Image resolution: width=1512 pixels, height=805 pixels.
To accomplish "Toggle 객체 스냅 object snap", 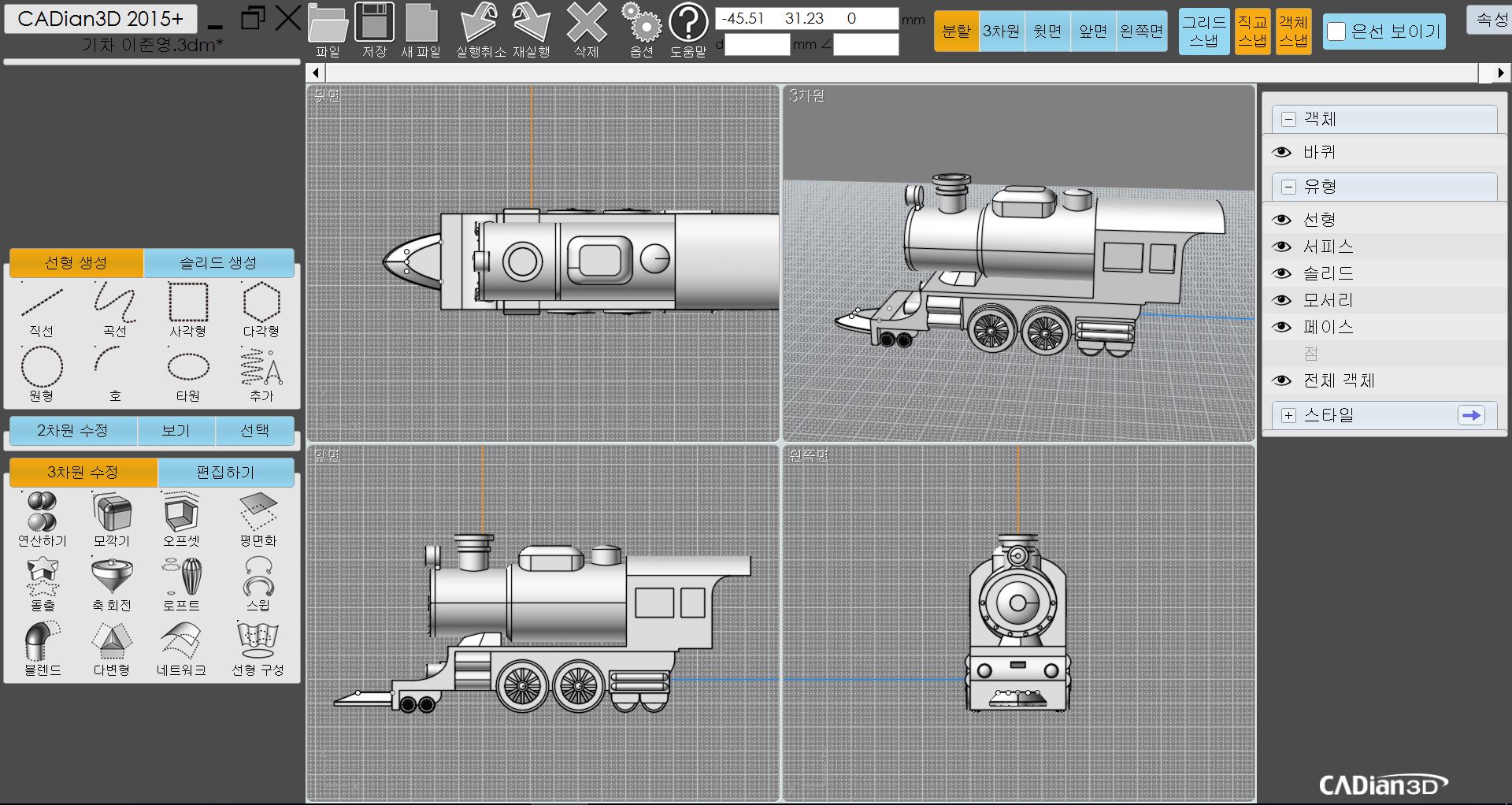I will tap(1294, 32).
